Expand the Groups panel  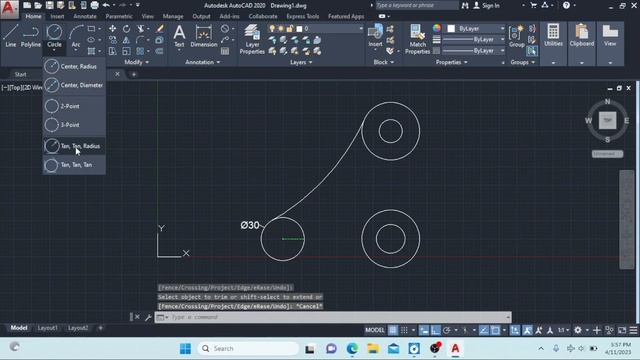(522, 62)
